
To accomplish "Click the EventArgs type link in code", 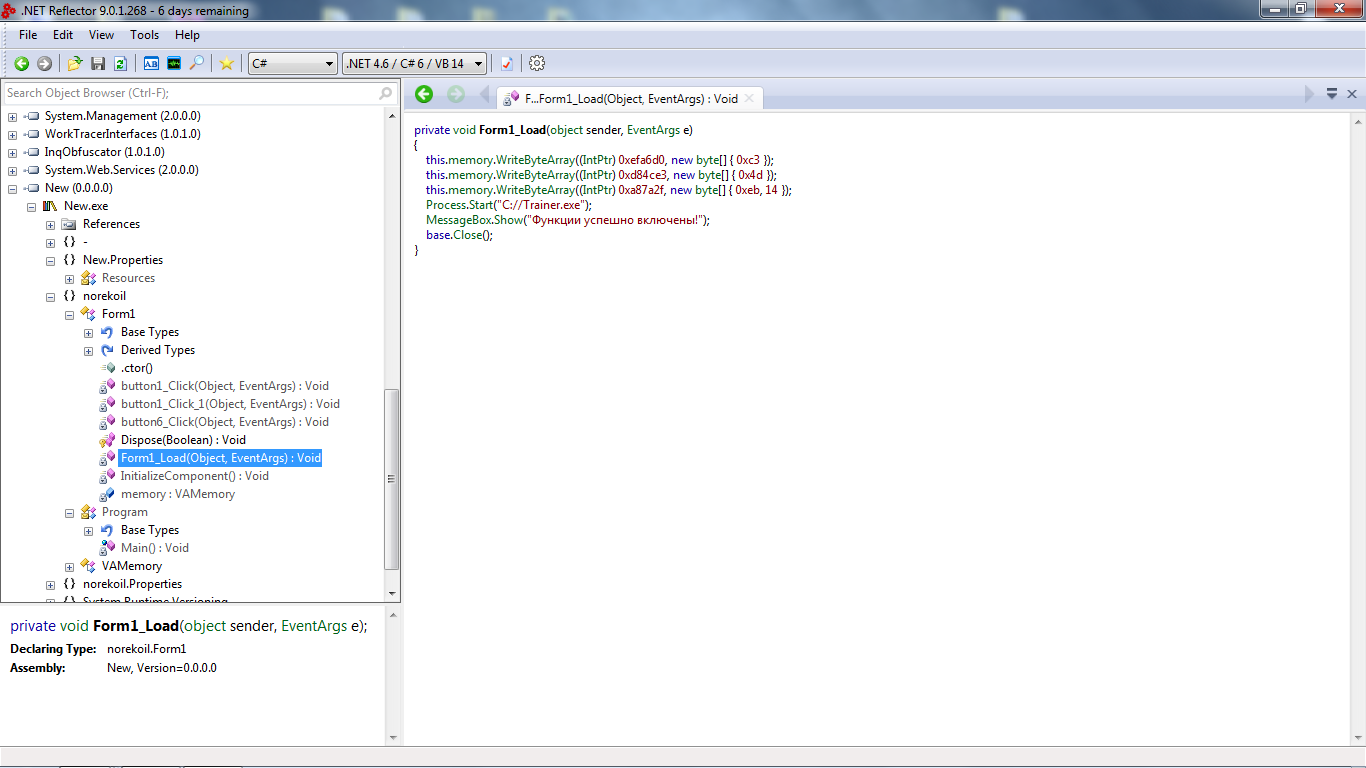I will (x=653, y=130).
